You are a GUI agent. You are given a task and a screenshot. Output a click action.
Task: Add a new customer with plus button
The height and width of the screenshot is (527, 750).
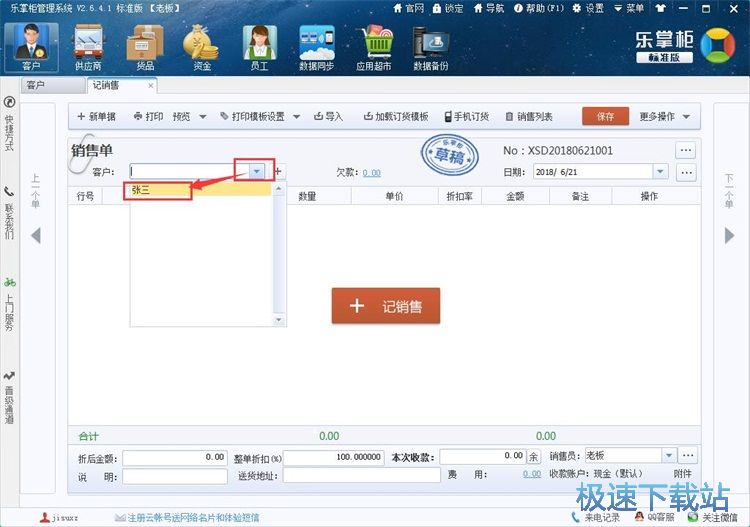pos(278,171)
